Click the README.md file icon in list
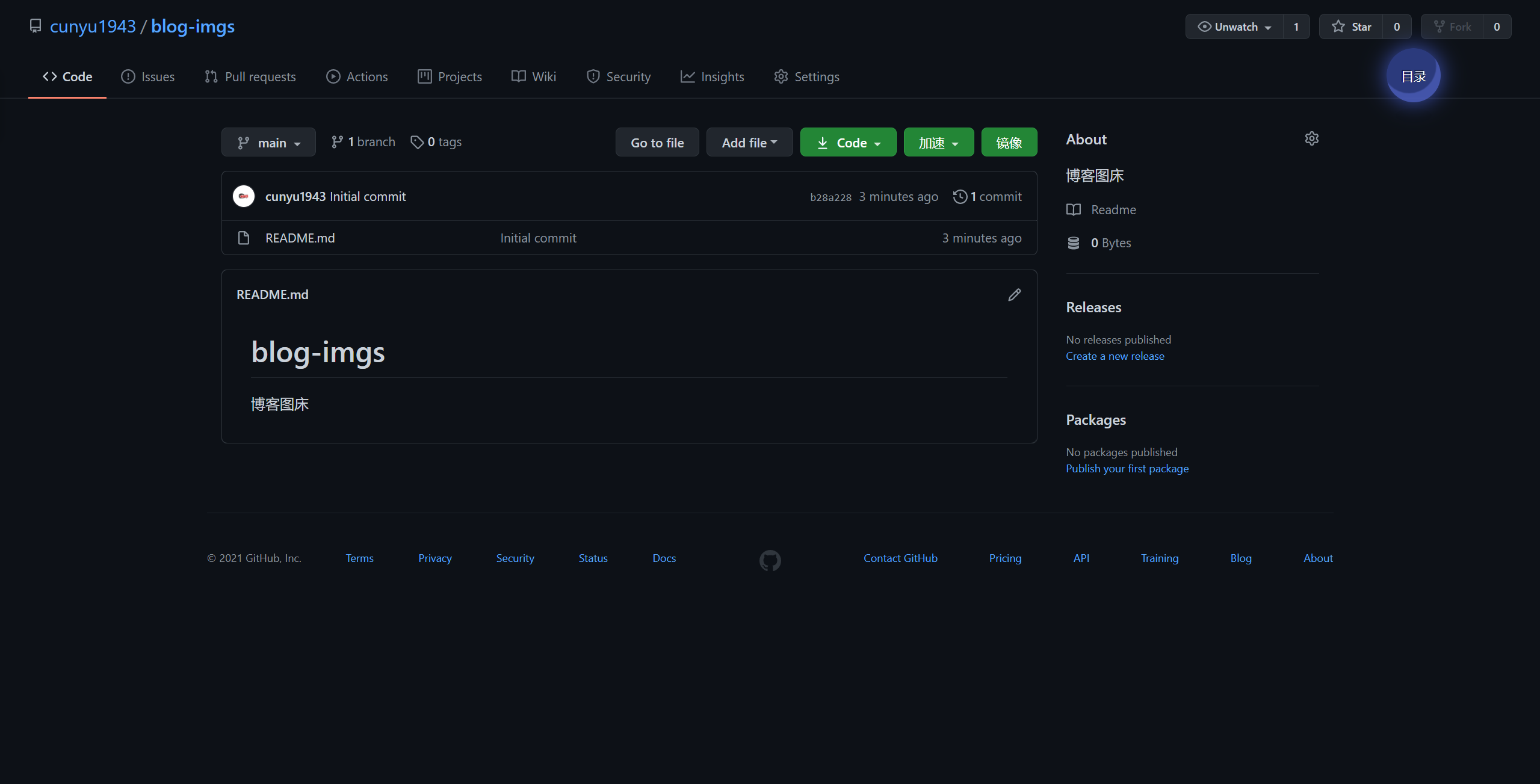This screenshot has width=1540, height=784. (x=244, y=238)
